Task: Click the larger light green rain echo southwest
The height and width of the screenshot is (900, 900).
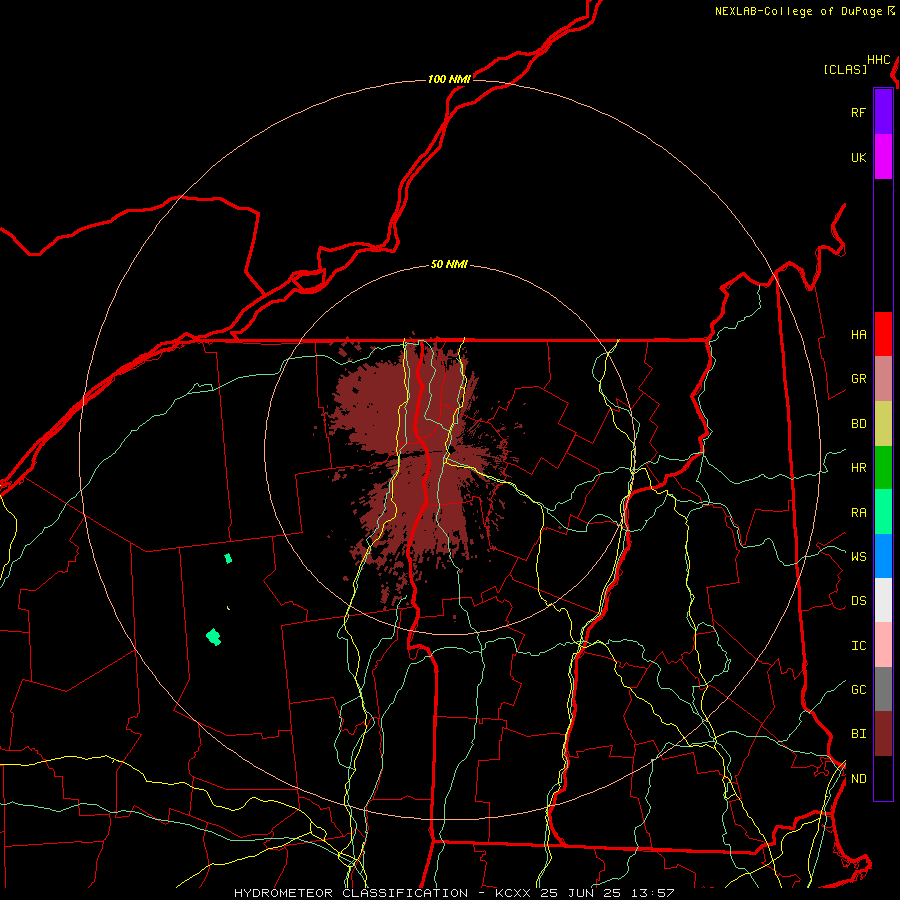Action: click(214, 637)
